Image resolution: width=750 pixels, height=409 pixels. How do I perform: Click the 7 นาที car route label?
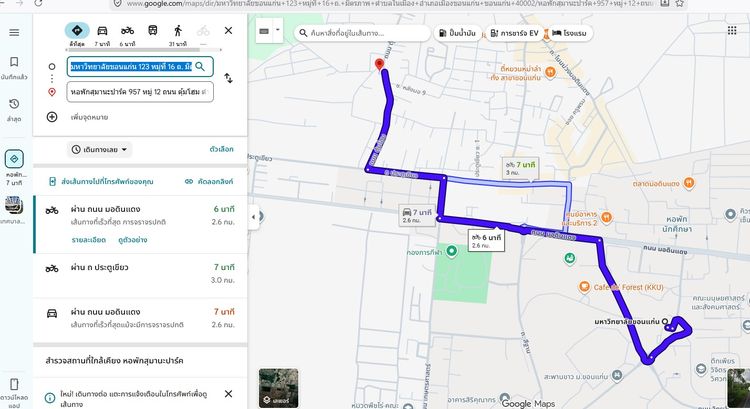[x=417, y=215]
